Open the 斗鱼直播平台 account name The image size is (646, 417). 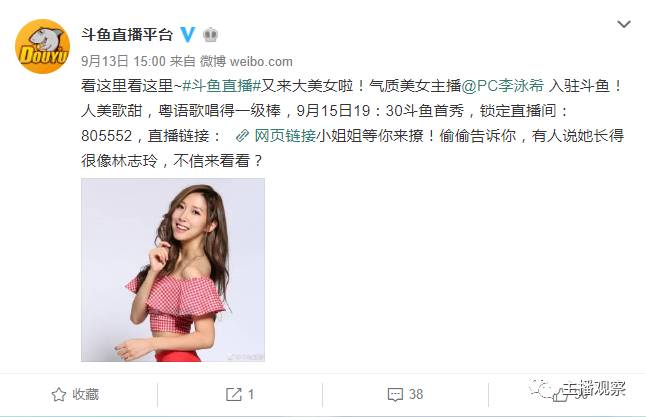click(127, 35)
